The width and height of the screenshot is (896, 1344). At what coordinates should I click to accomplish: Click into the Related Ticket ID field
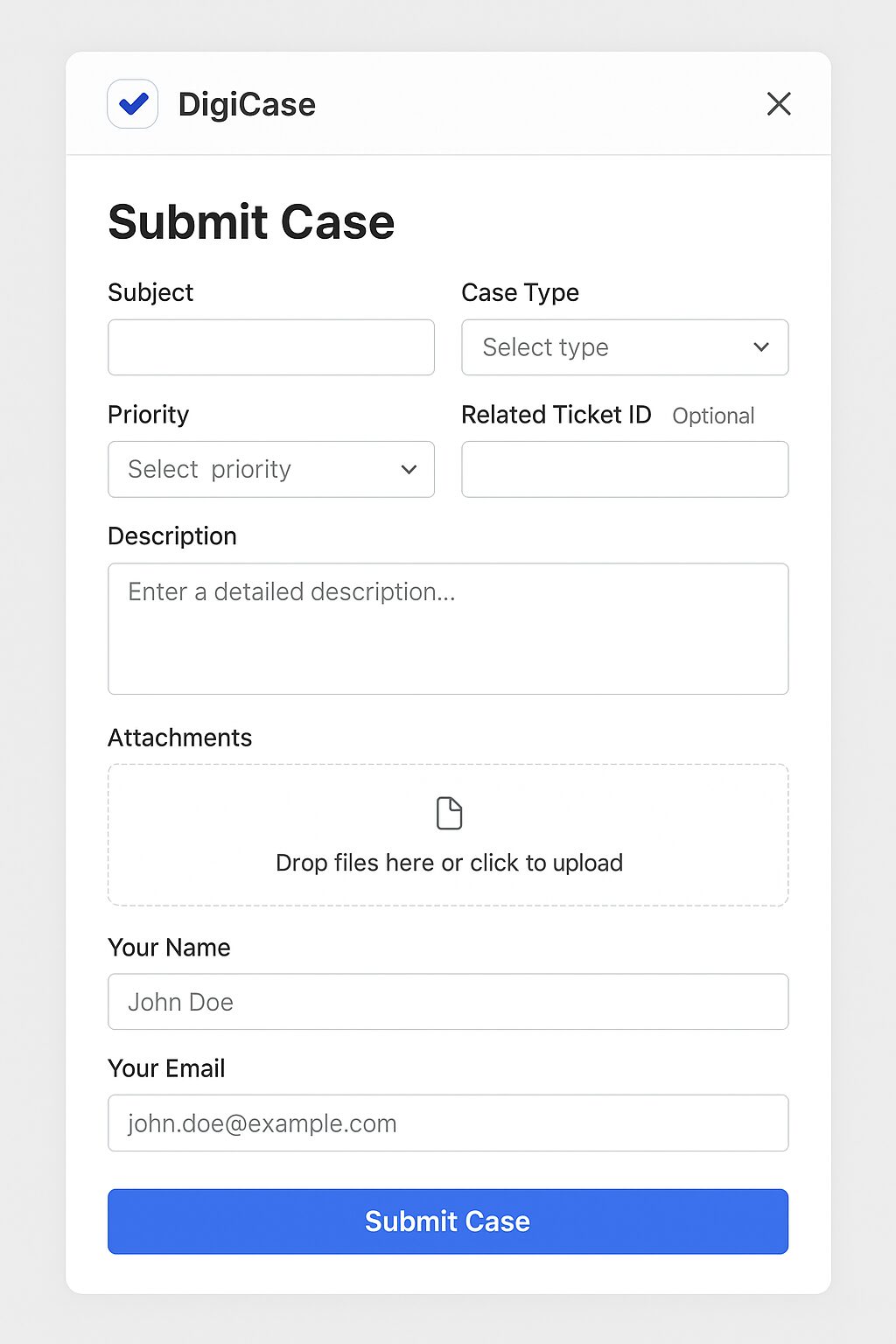(x=625, y=470)
